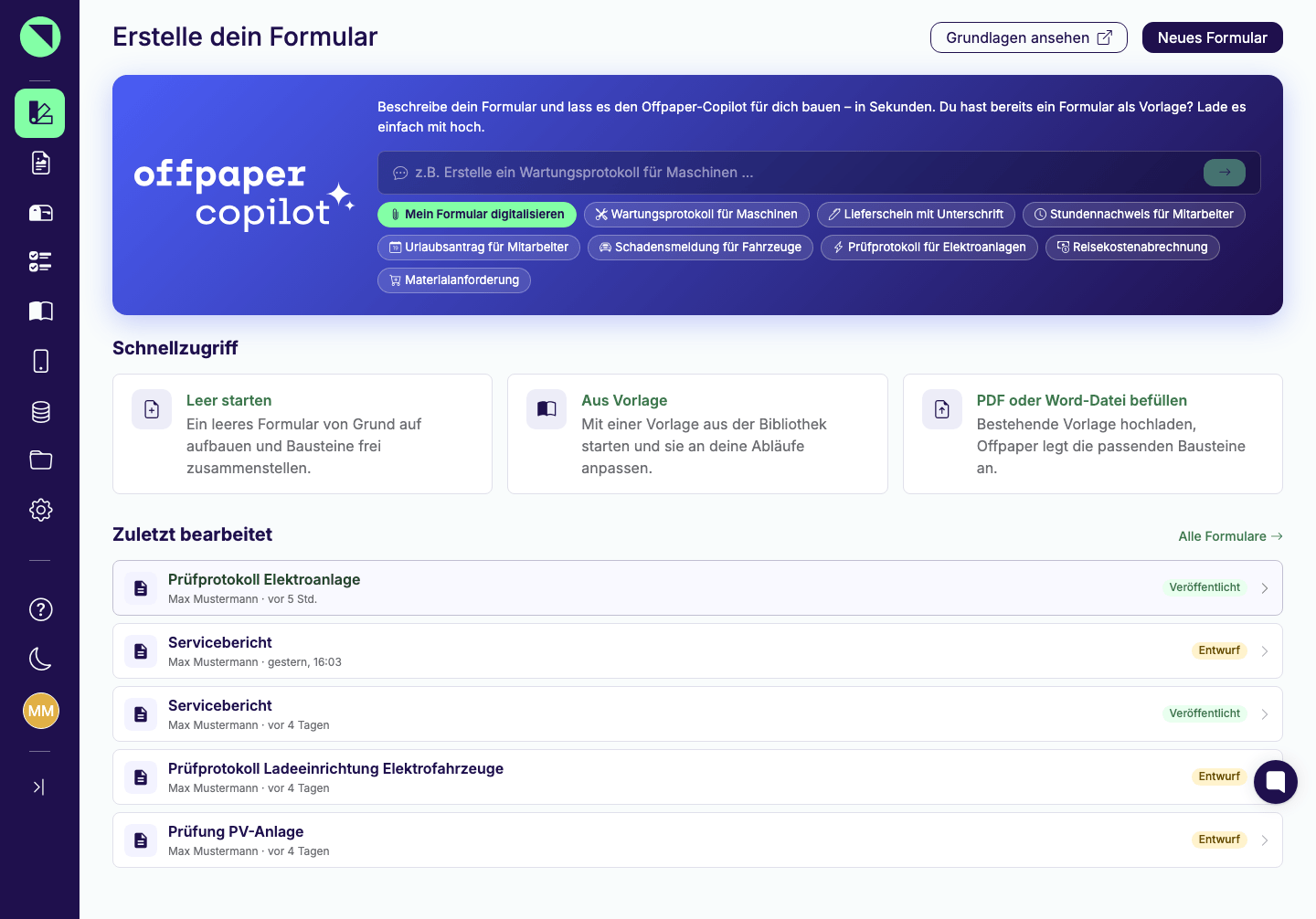Open the checklist tasks icon in sidebar
The width and height of the screenshot is (1316, 919).
(x=40, y=262)
